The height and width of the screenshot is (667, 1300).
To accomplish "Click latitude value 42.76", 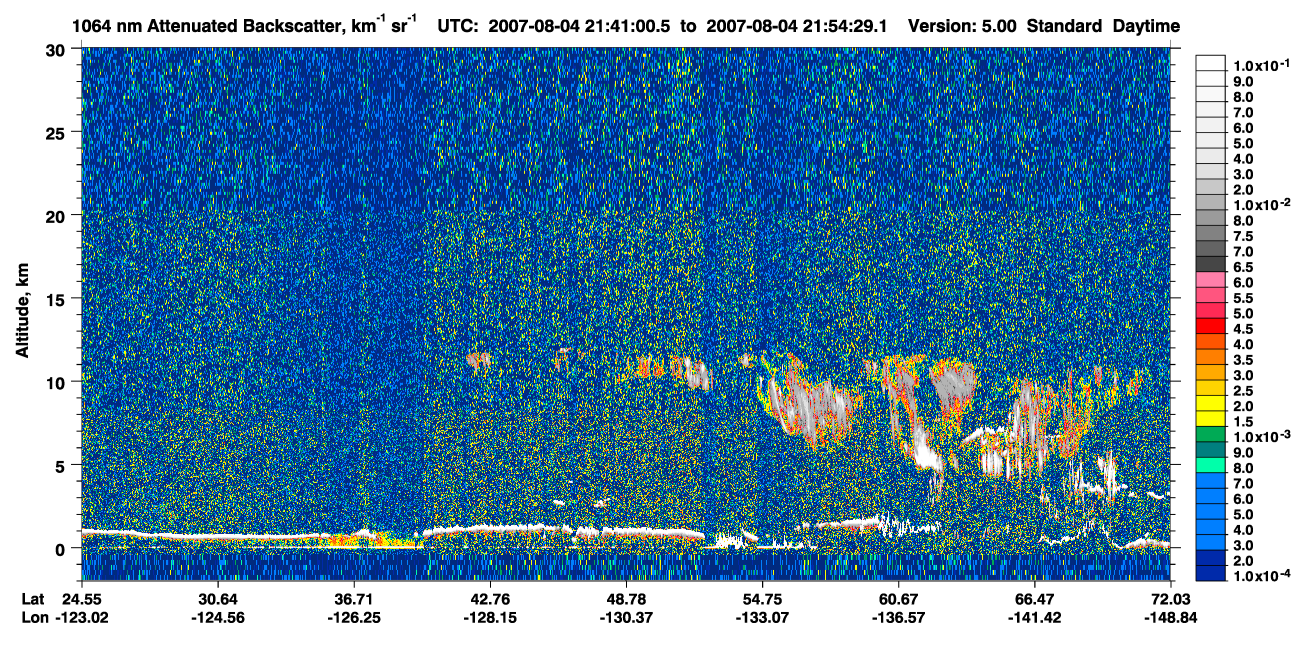I will click(490, 598).
